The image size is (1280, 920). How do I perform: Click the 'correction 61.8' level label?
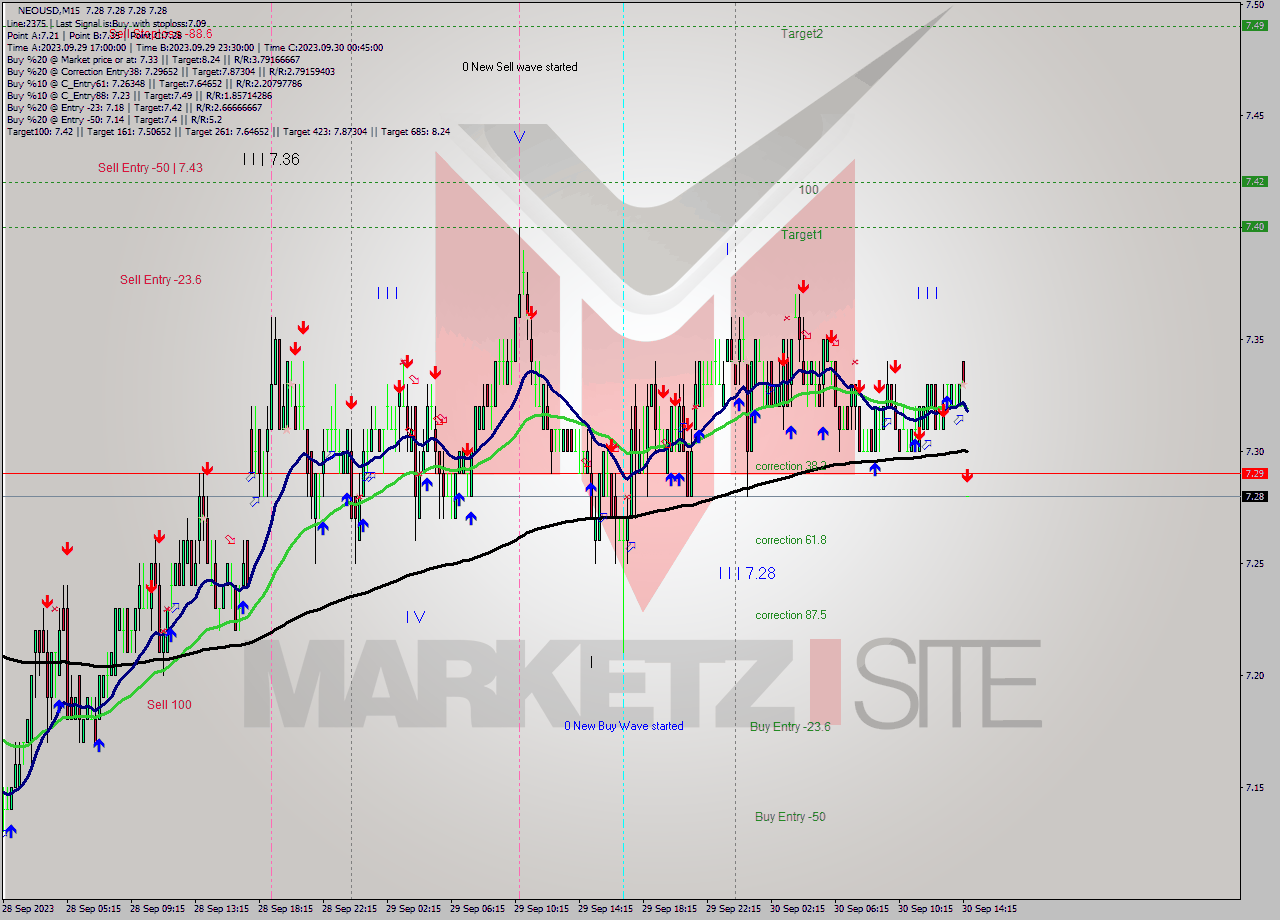791,540
